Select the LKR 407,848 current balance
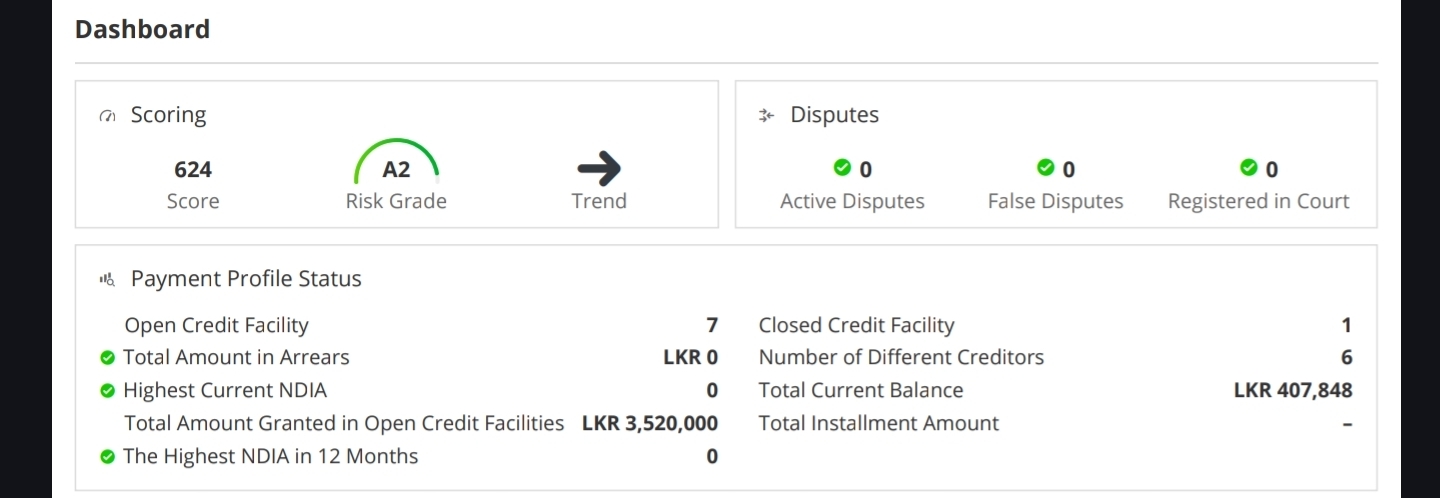1440x498 pixels. pyautogui.click(x=1293, y=390)
